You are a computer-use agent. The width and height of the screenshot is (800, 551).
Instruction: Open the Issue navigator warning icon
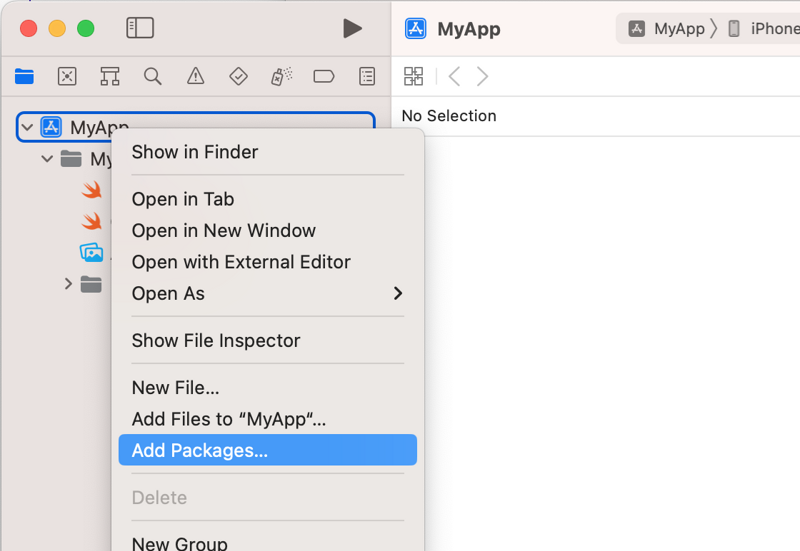pyautogui.click(x=195, y=77)
